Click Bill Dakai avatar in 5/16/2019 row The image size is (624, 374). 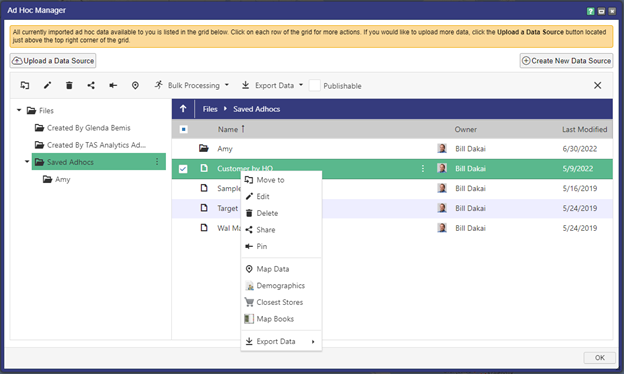tap(442, 188)
